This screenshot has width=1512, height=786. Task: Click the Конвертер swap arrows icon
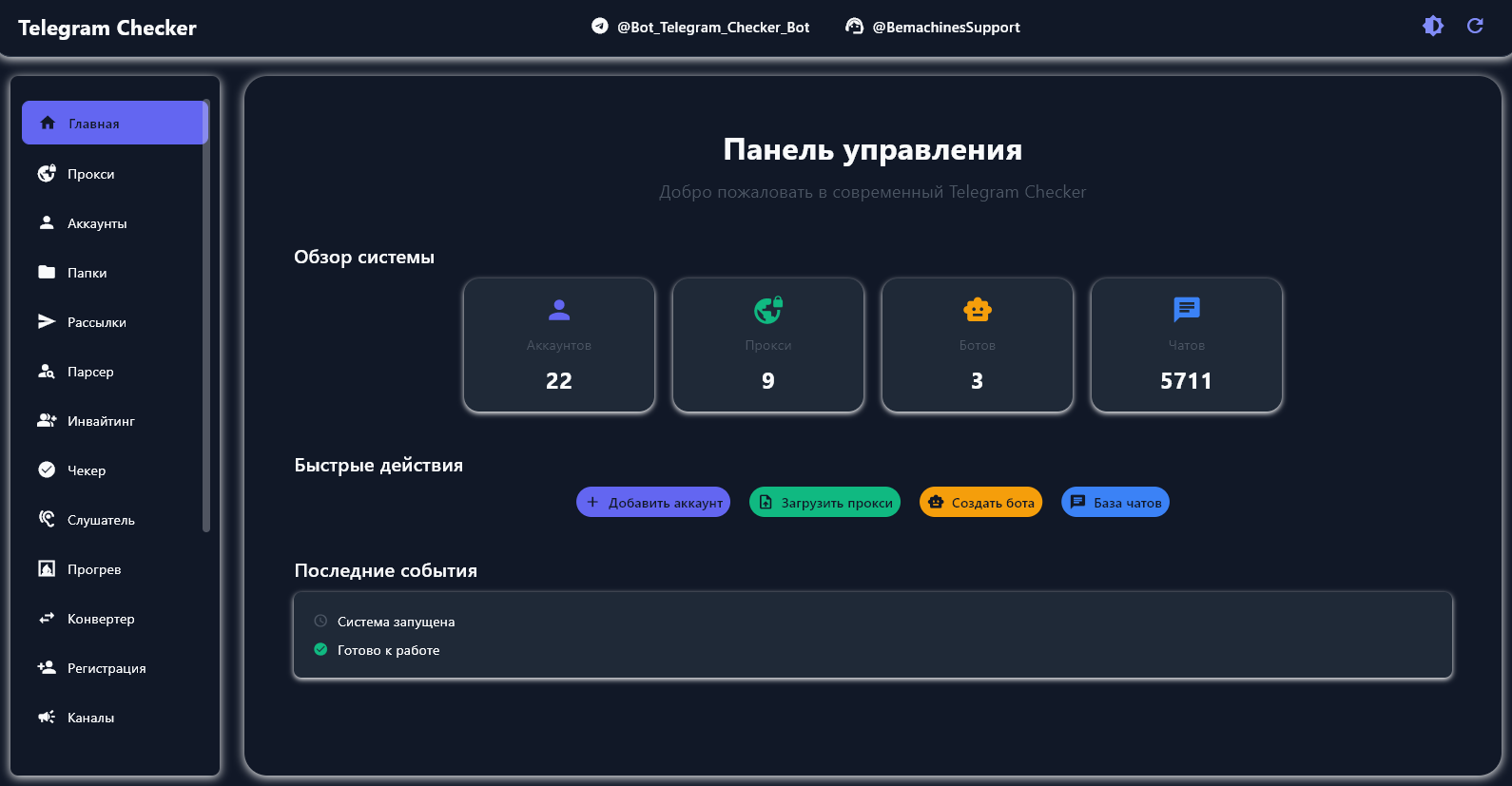[47, 619]
